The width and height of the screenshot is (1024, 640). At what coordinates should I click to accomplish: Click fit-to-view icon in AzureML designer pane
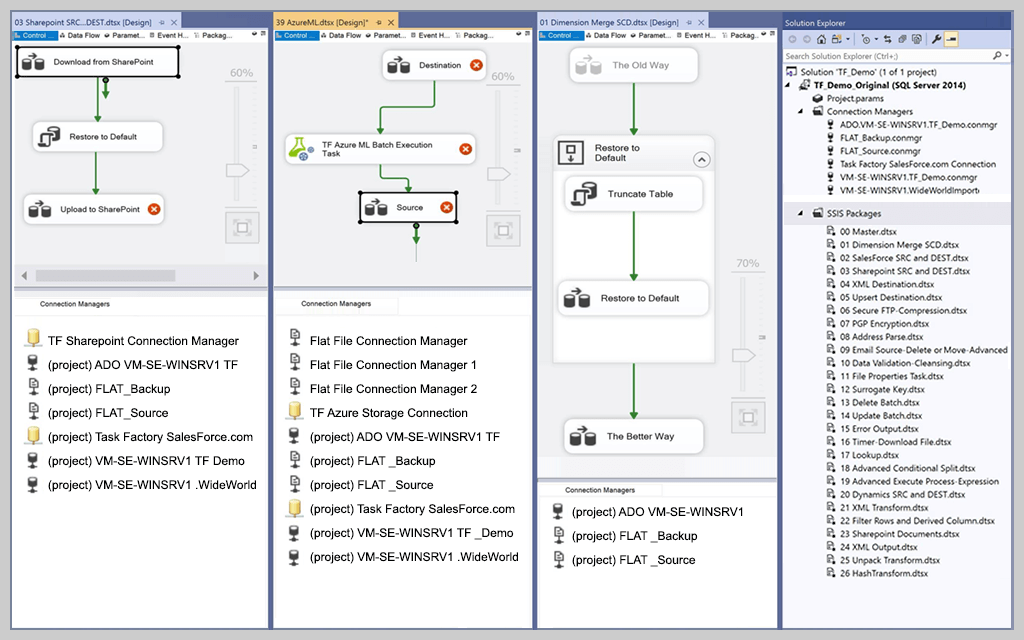504,231
